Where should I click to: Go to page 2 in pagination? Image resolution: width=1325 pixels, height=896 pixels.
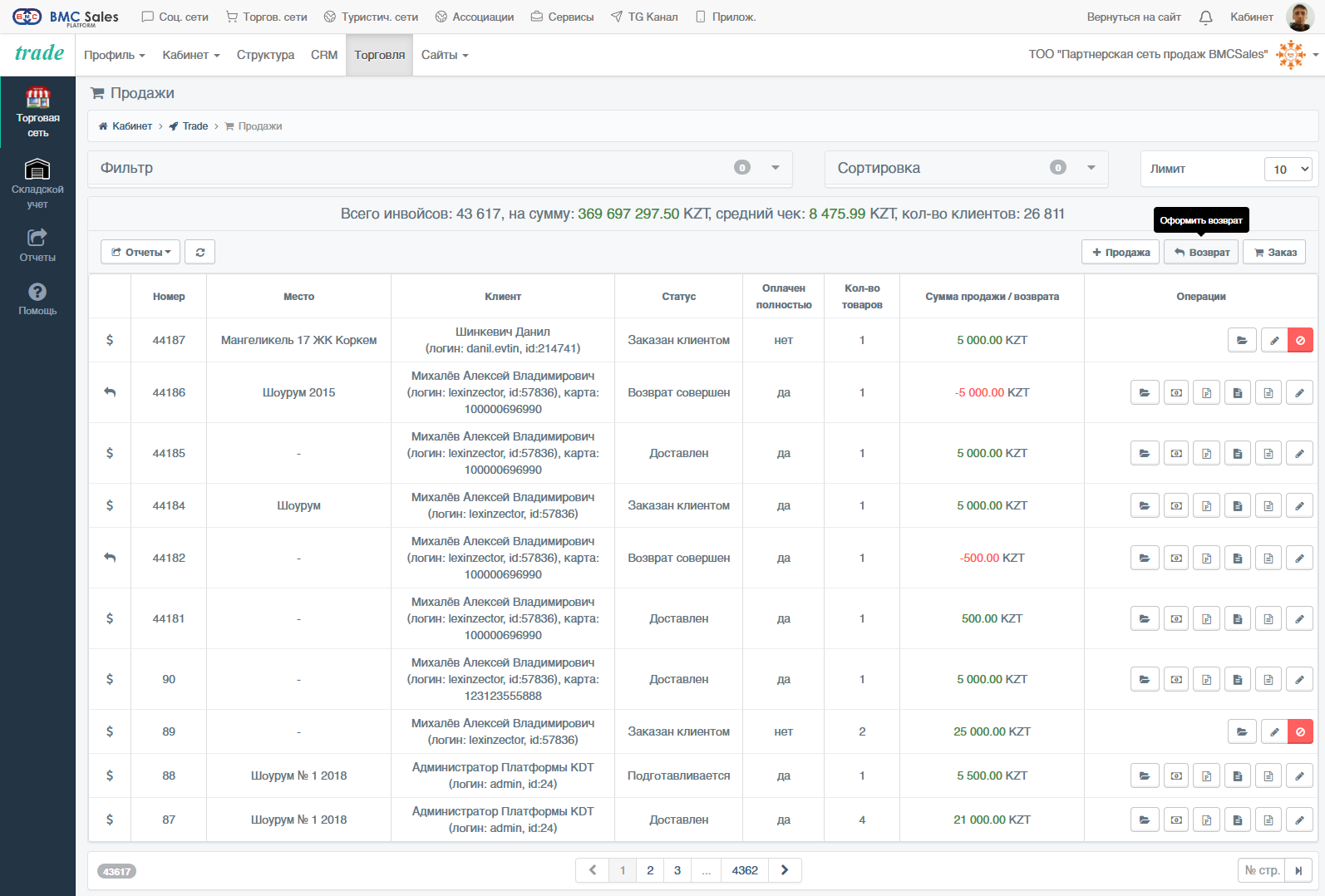tap(650, 870)
